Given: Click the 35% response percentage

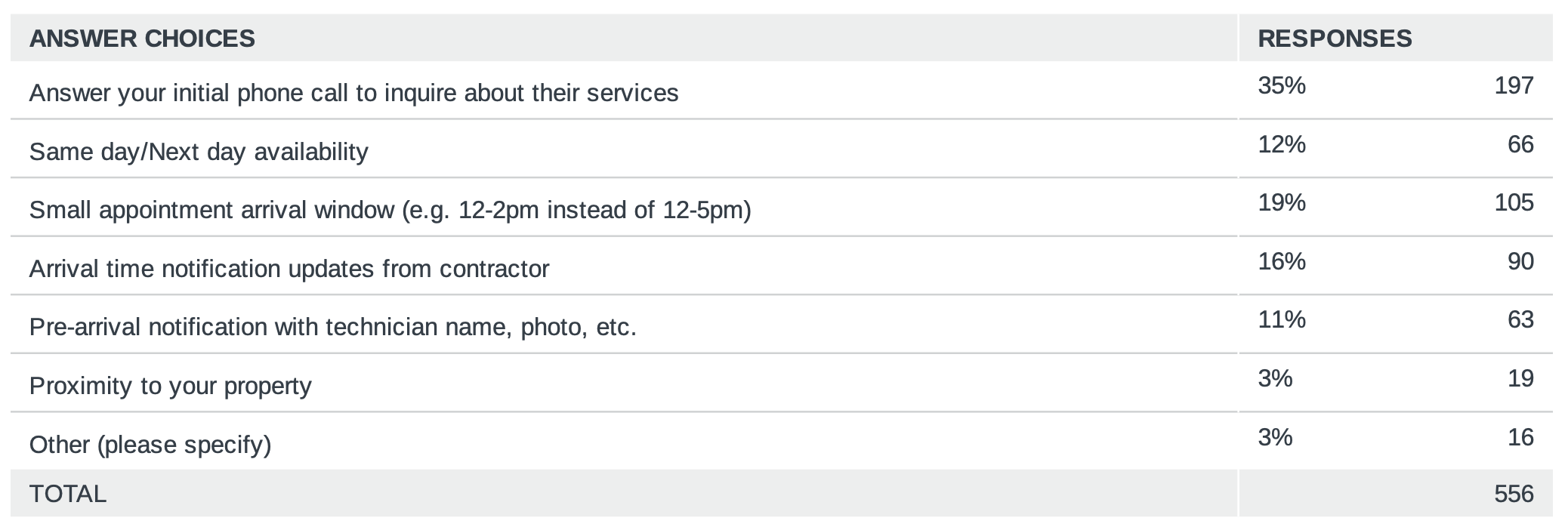Looking at the screenshot, I should coord(1282,85).
